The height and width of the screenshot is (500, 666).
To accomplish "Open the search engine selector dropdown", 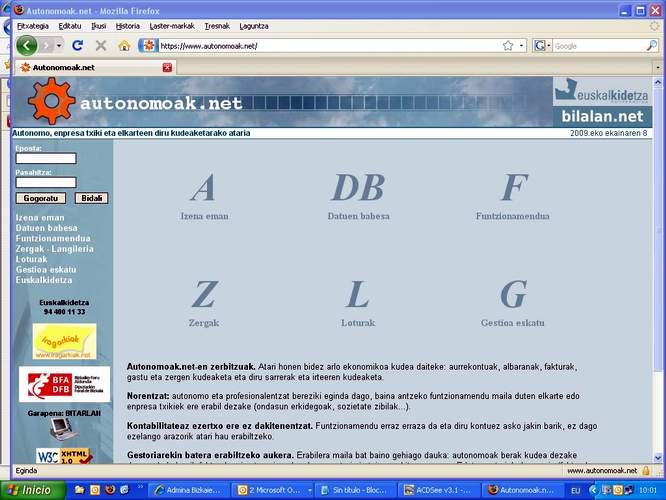I will pos(542,45).
